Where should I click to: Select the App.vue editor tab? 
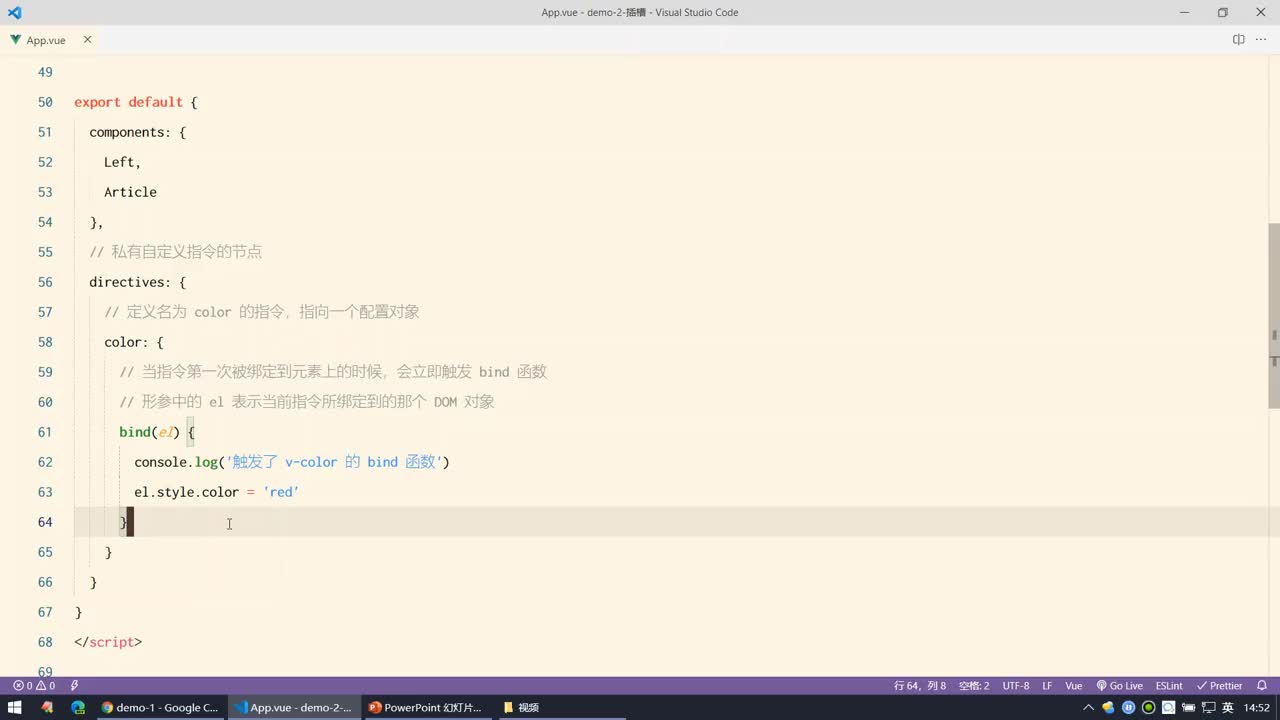point(46,40)
